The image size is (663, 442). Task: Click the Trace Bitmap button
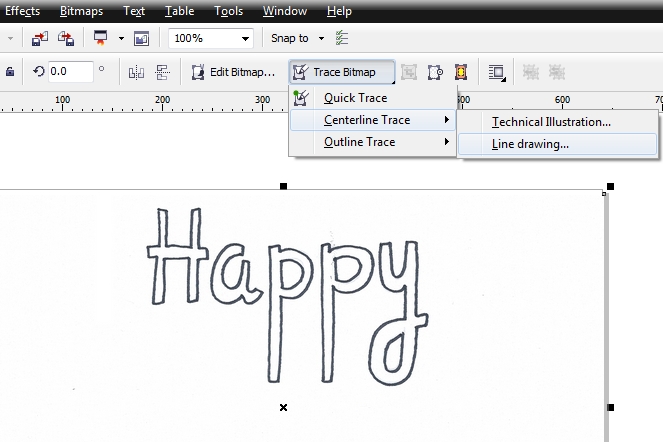342,72
